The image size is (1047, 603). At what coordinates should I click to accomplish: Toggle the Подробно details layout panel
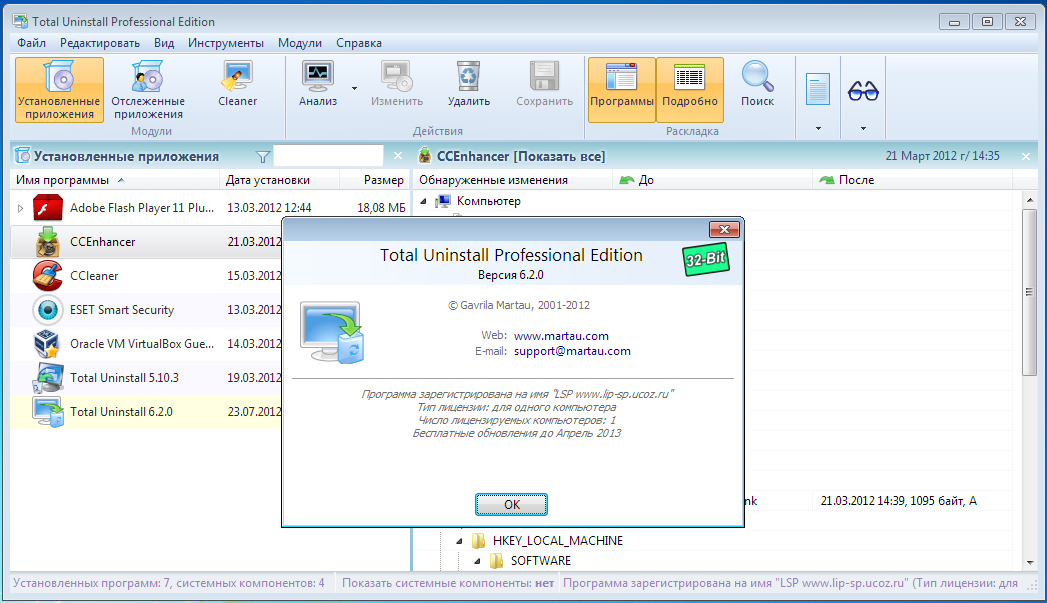(x=690, y=89)
